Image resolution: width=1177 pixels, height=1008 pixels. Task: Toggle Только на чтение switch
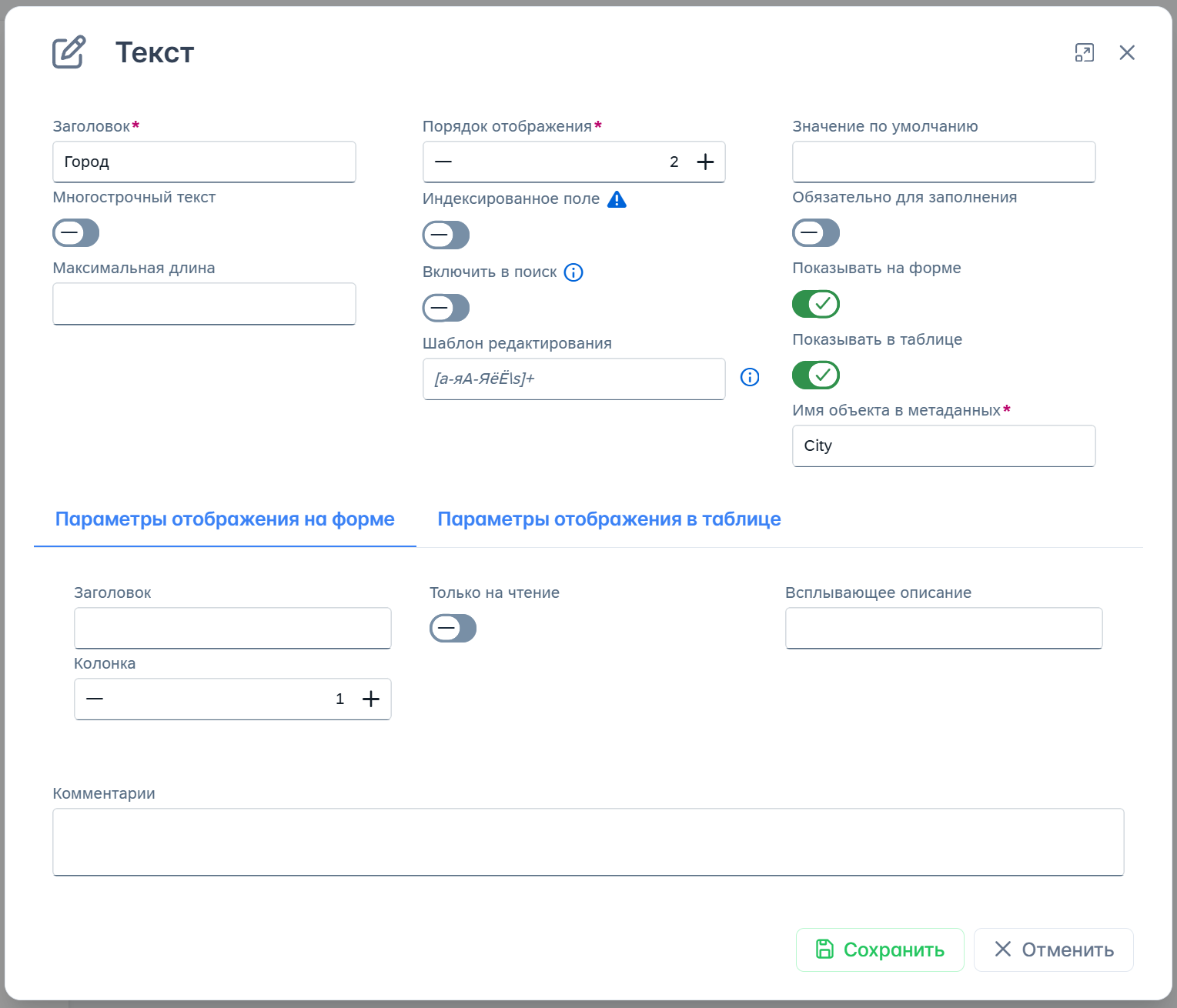[x=453, y=628]
